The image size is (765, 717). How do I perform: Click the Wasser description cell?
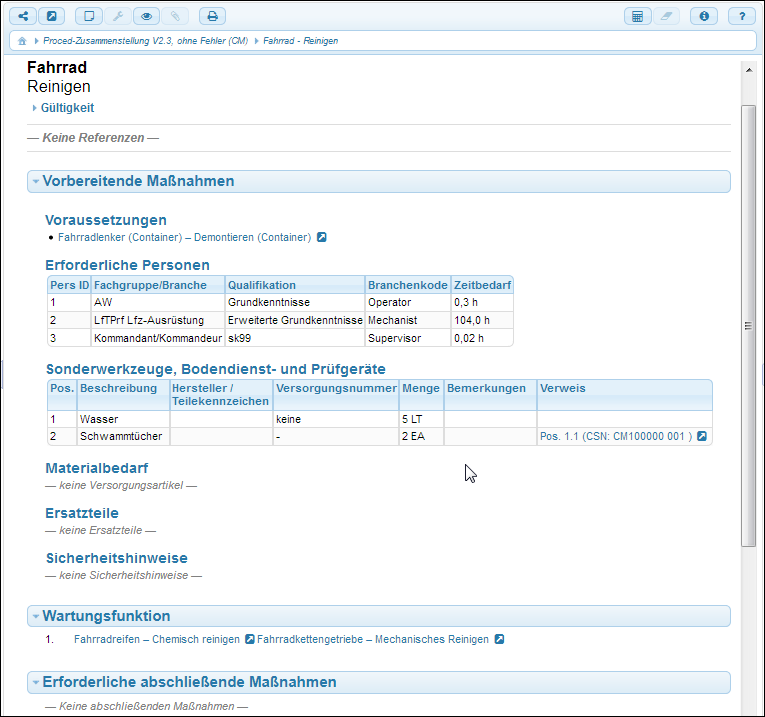click(x=123, y=419)
